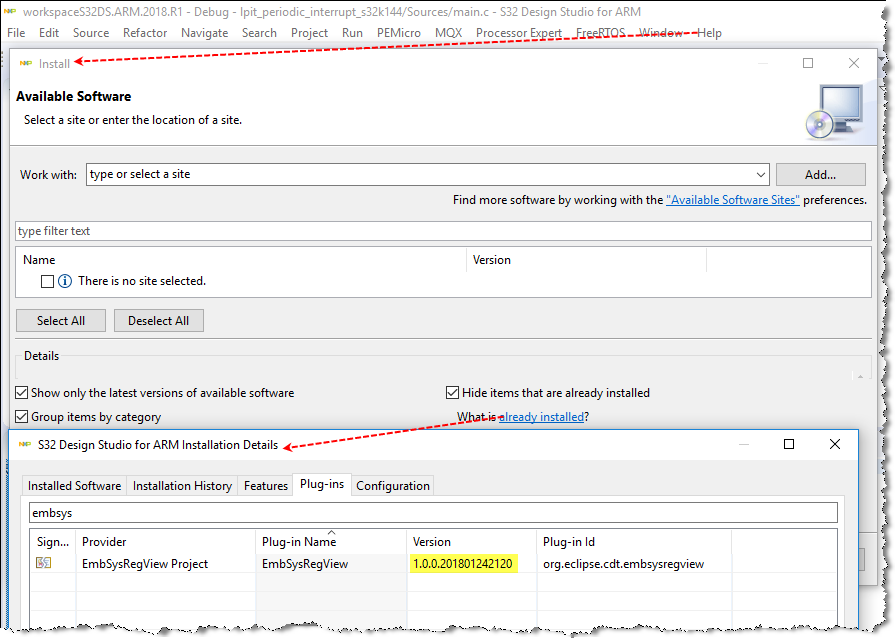Expand the Work with site dropdown arrow
The width and height of the screenshot is (895, 638).
pos(760,175)
